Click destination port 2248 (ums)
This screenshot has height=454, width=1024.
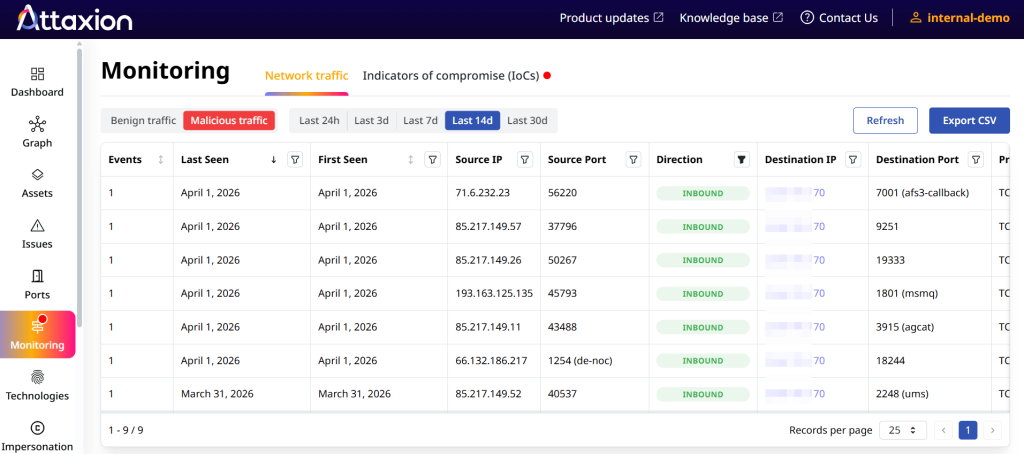tap(902, 394)
